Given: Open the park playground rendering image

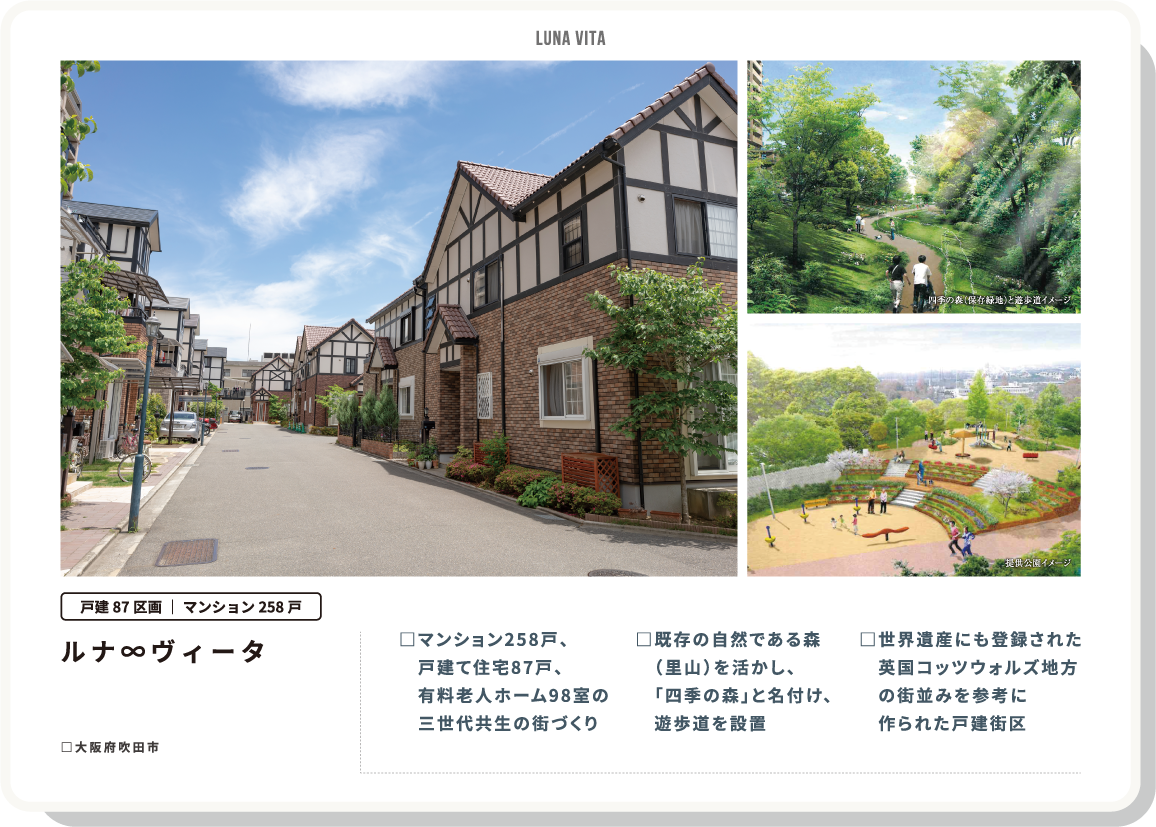Looking at the screenshot, I should pos(913,449).
